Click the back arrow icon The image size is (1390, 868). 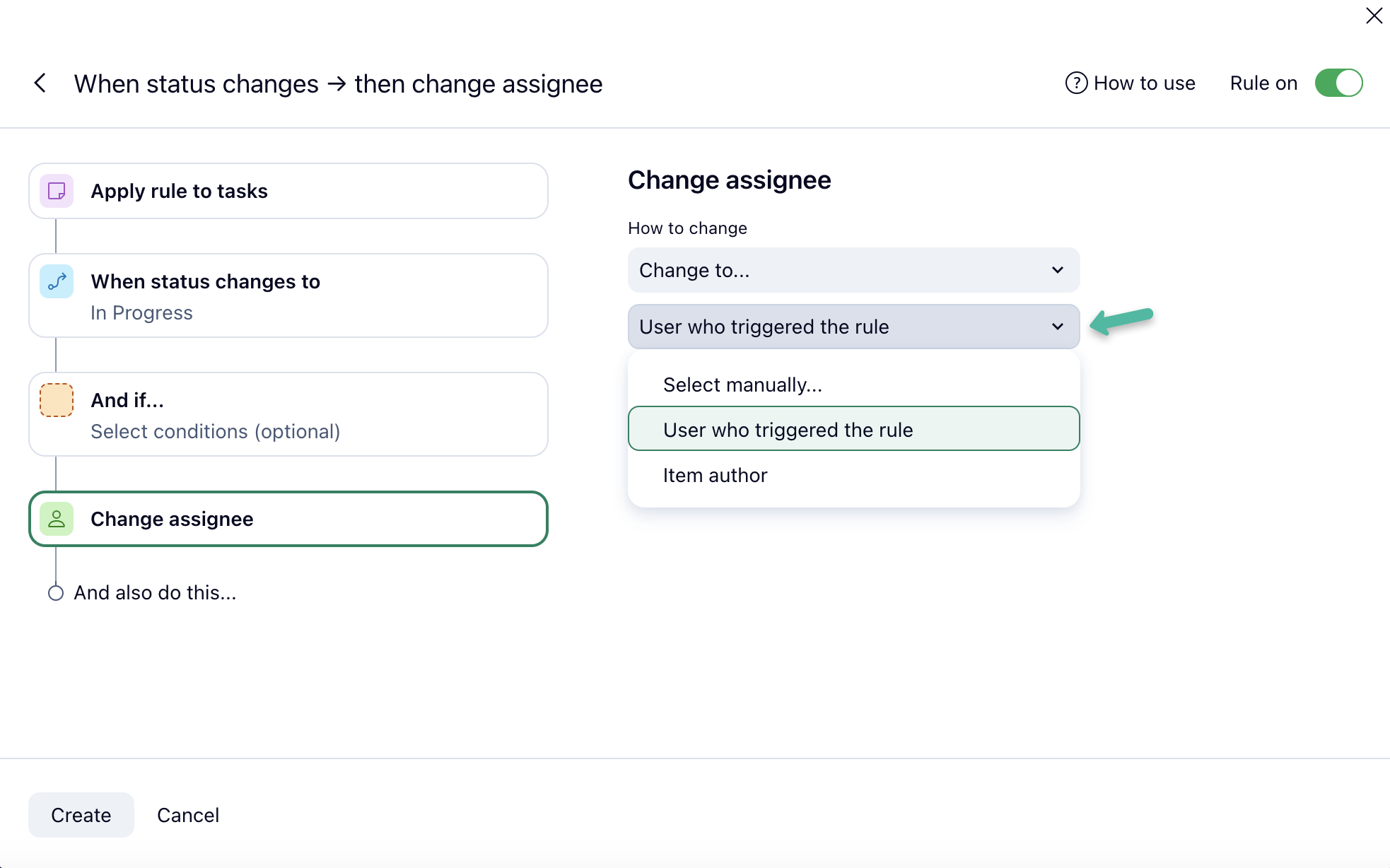pyautogui.click(x=40, y=83)
